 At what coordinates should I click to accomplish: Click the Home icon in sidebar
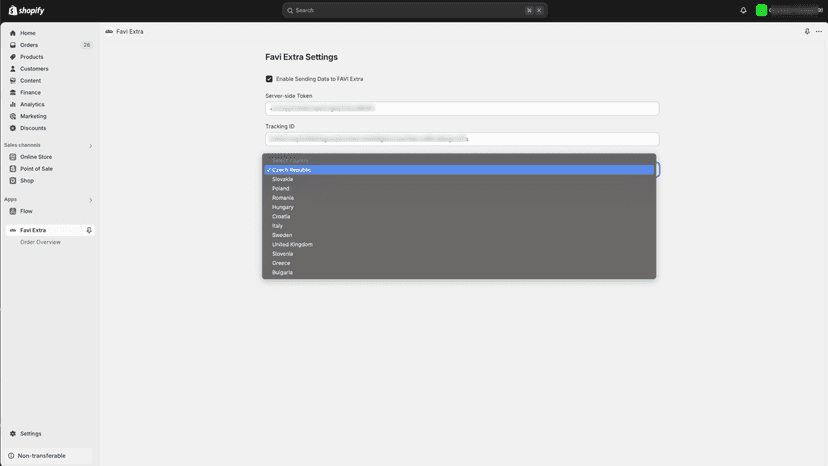(x=13, y=33)
